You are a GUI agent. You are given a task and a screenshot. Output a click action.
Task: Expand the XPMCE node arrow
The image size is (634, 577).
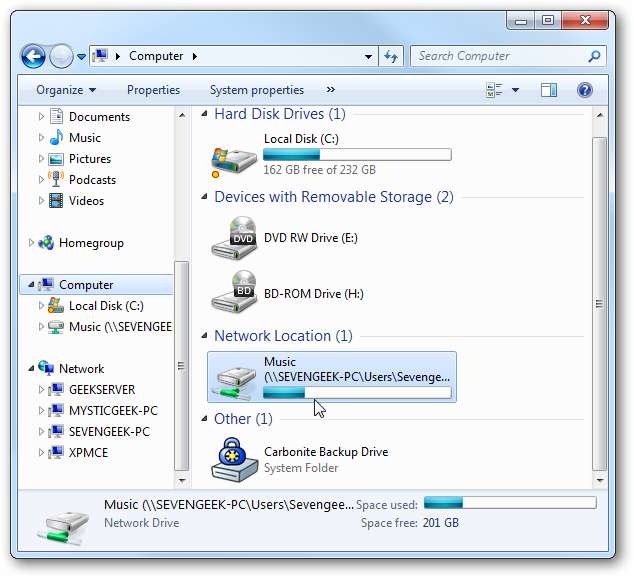point(41,452)
